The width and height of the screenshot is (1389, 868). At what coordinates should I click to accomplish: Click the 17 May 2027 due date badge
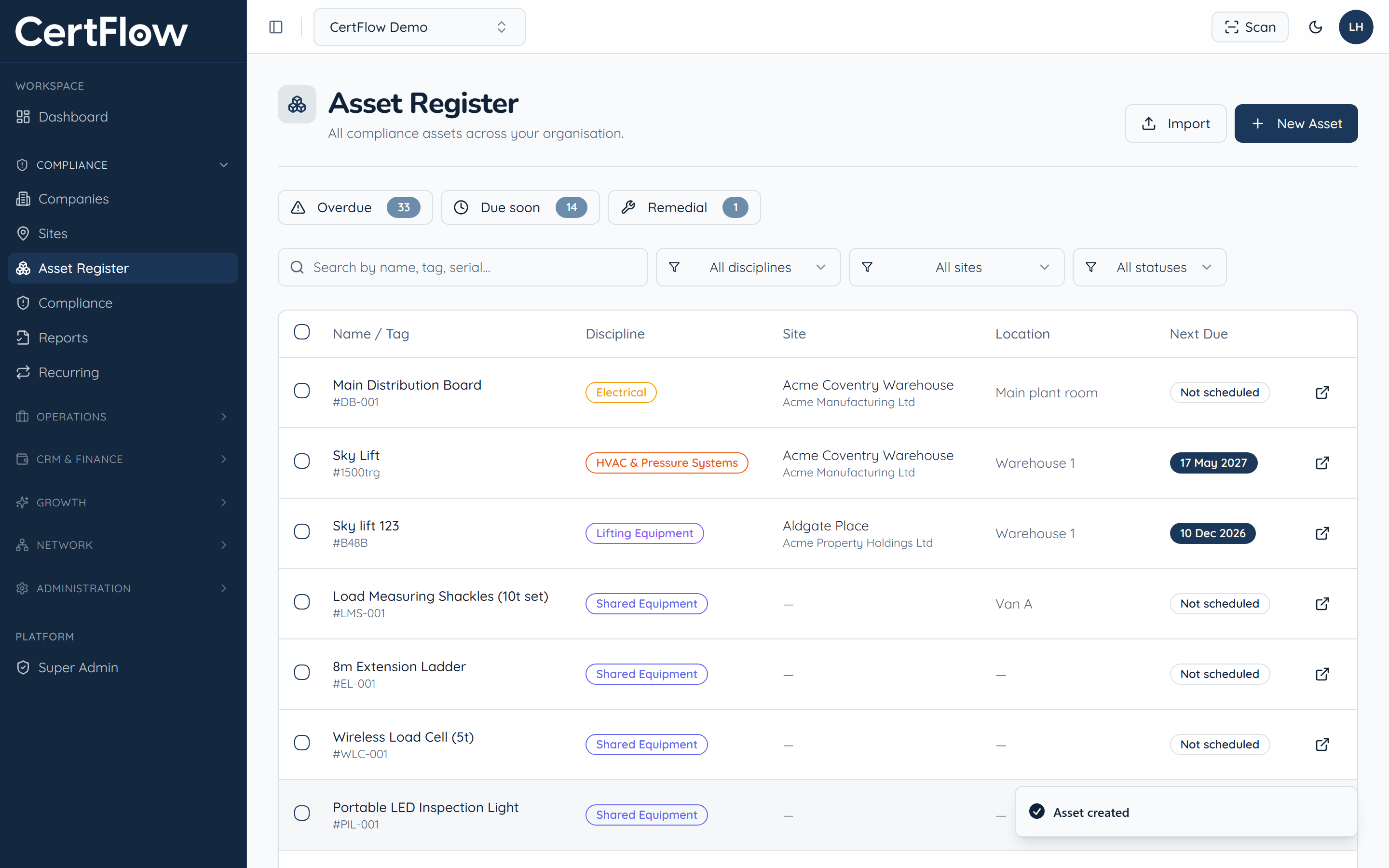point(1213,463)
